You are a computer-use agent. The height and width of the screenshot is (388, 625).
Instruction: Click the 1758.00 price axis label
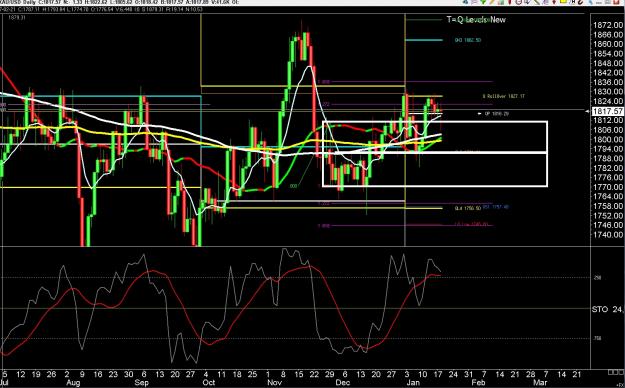pos(608,206)
